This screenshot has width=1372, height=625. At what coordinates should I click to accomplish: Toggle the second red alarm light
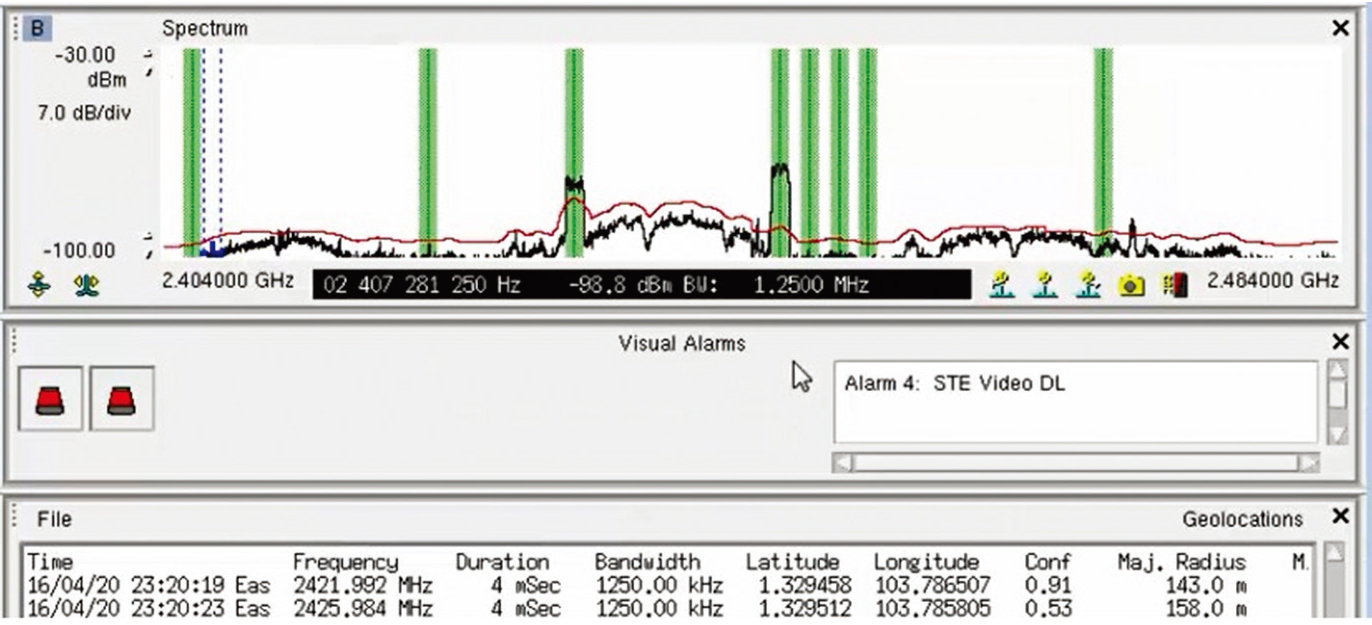pyautogui.click(x=122, y=399)
